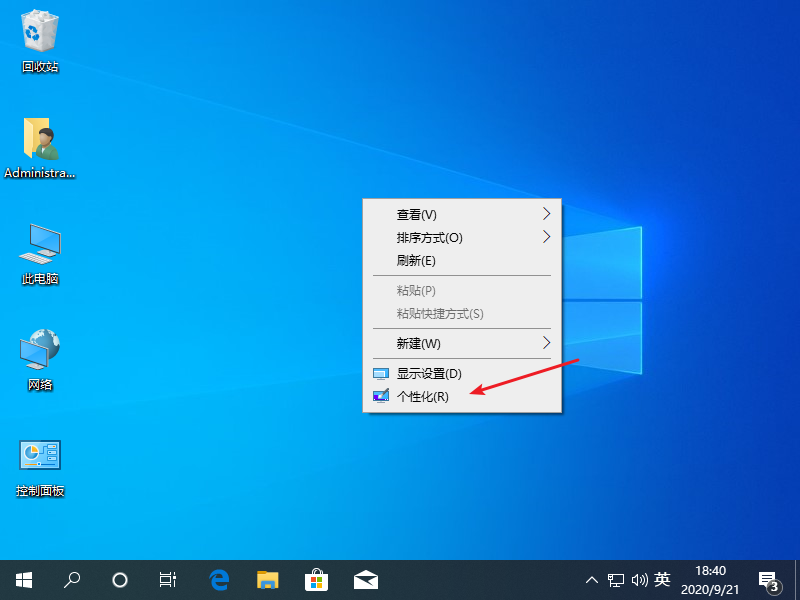800x600 pixels.
Task: Open Task View in the taskbar
Action: click(x=167, y=579)
